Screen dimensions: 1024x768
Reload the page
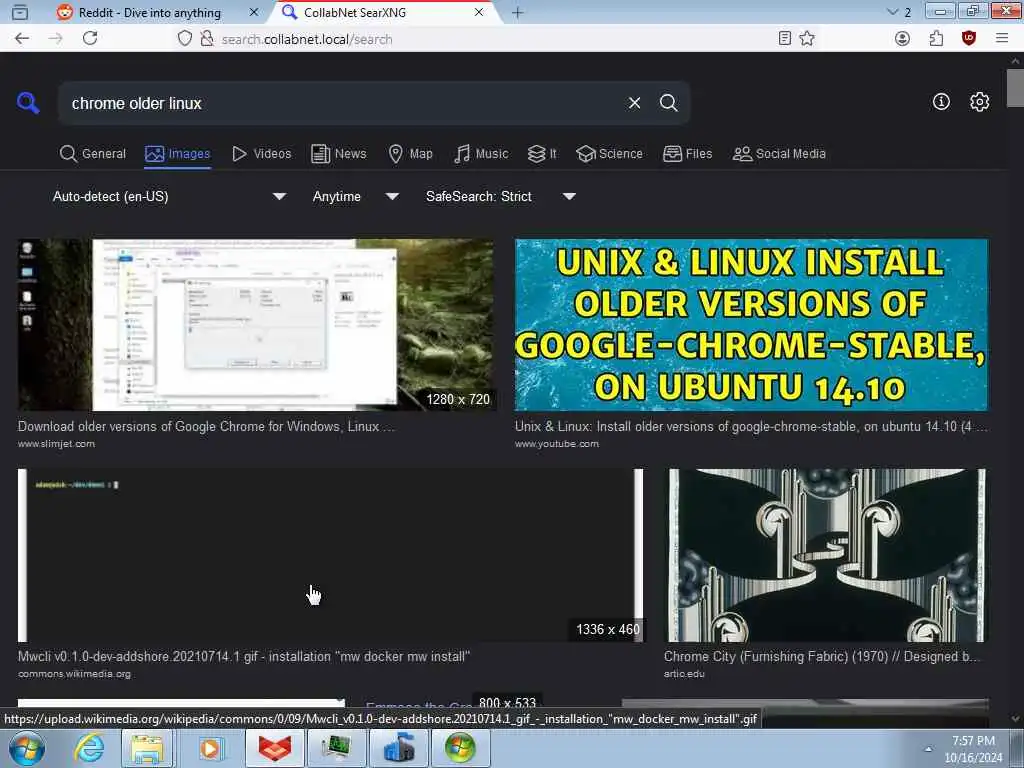click(x=90, y=39)
